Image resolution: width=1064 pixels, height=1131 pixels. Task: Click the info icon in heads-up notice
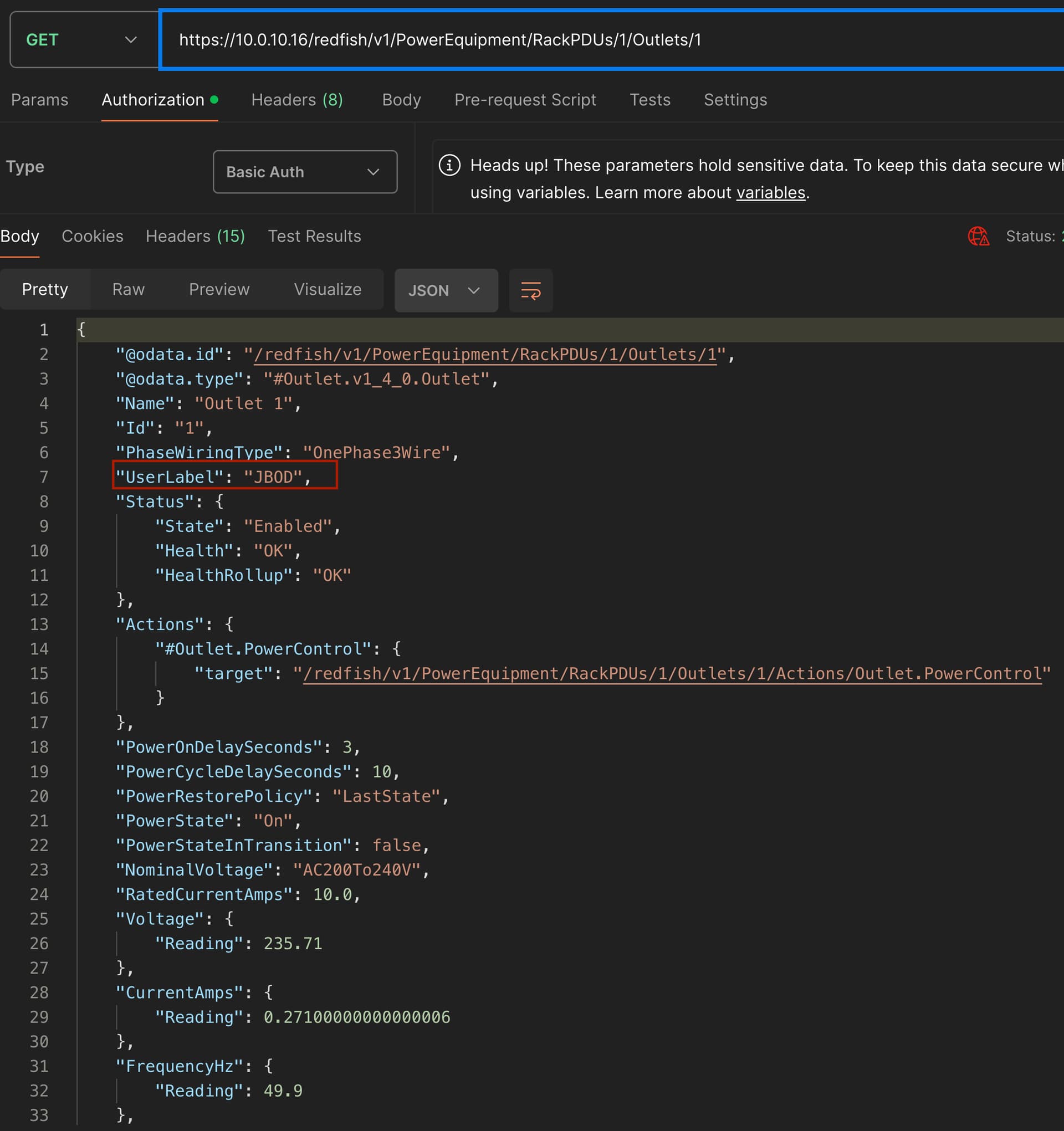point(449,166)
